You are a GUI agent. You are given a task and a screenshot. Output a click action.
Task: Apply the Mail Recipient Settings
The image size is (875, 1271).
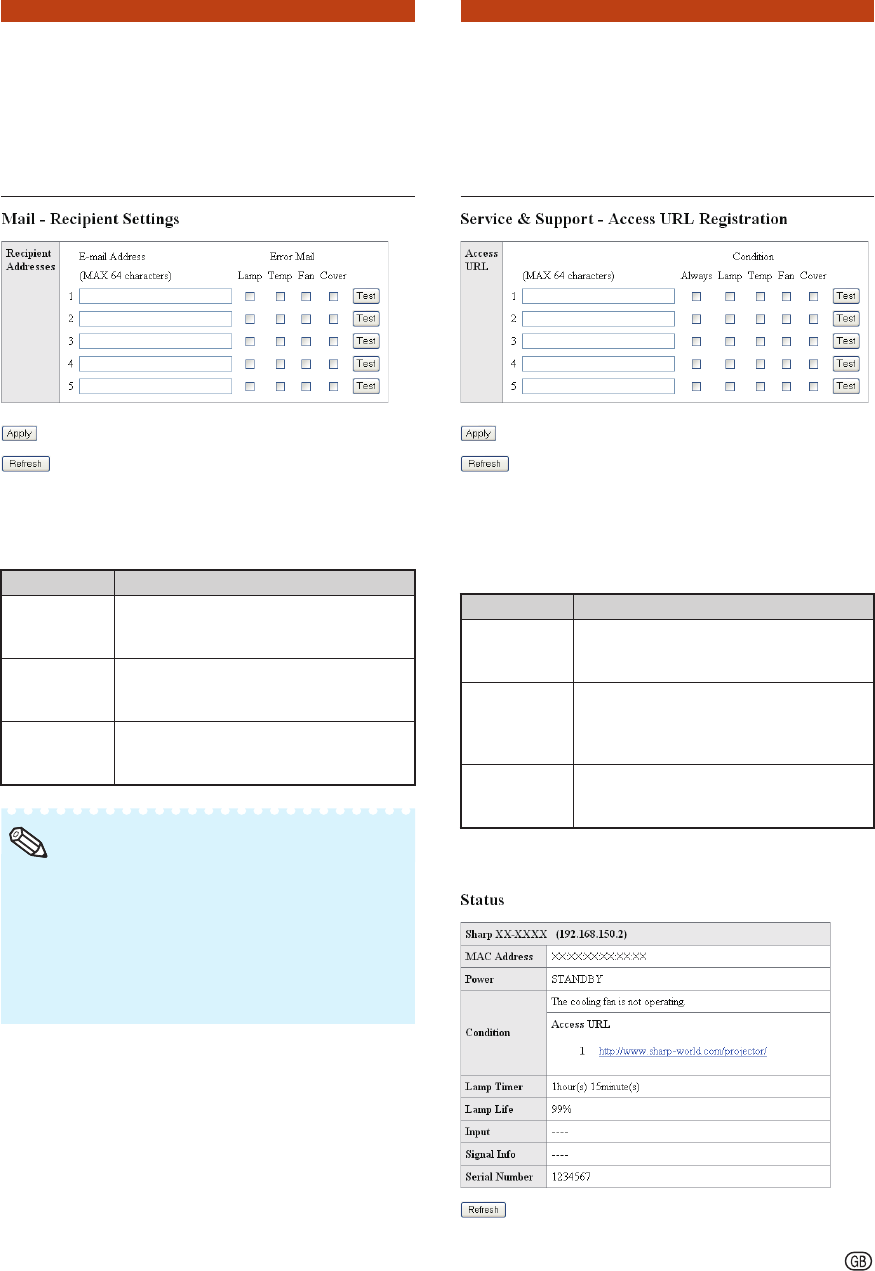(x=20, y=434)
